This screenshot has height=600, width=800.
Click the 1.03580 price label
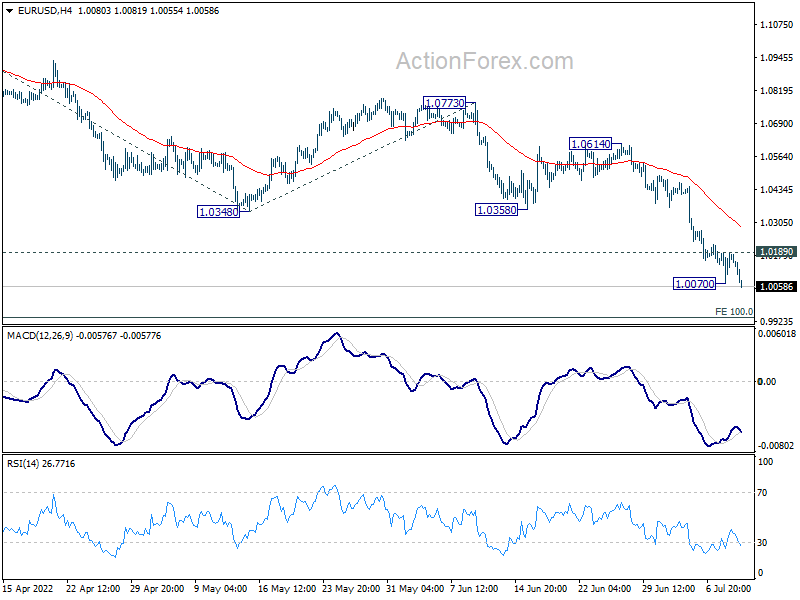click(x=496, y=210)
